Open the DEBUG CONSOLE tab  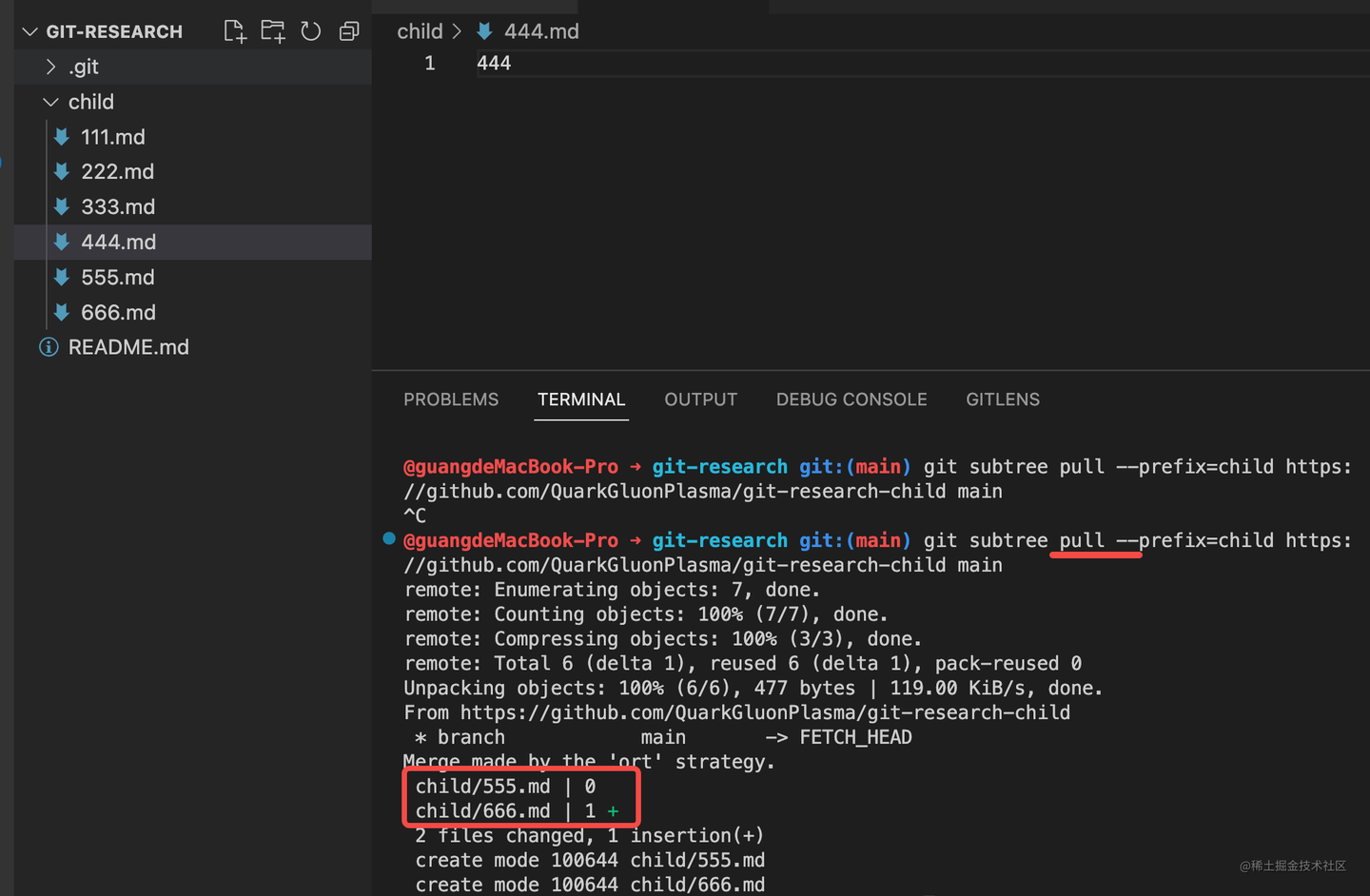(851, 399)
